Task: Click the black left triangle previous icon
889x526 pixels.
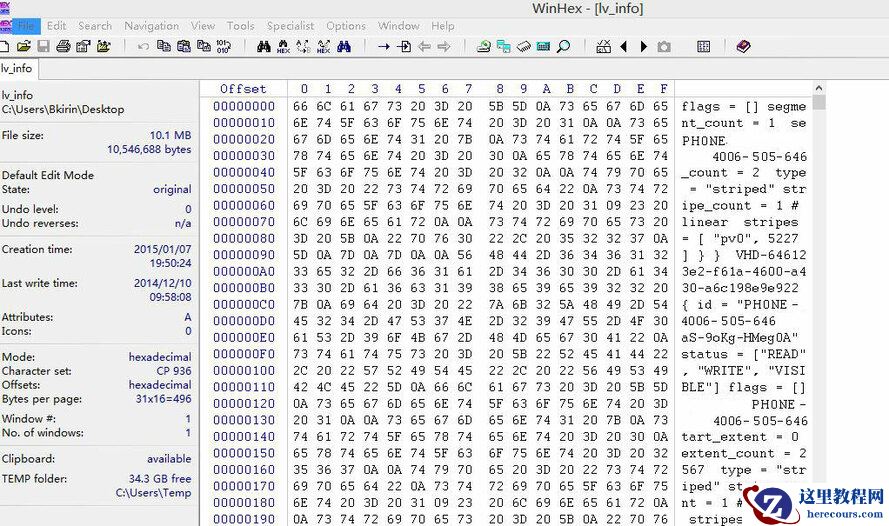Action: (x=624, y=46)
